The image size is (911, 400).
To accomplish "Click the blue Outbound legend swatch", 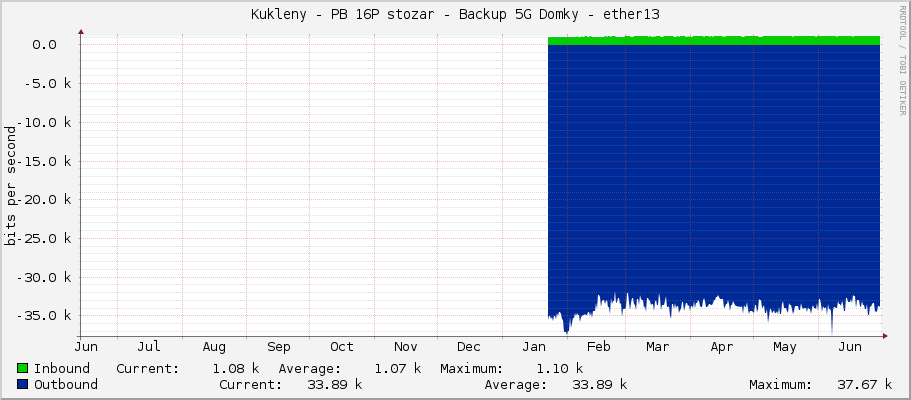I will click(x=23, y=384).
